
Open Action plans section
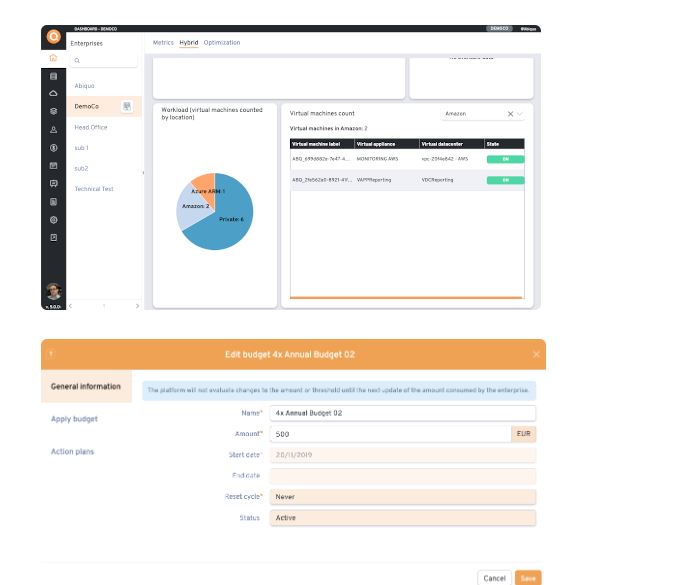click(x=72, y=451)
